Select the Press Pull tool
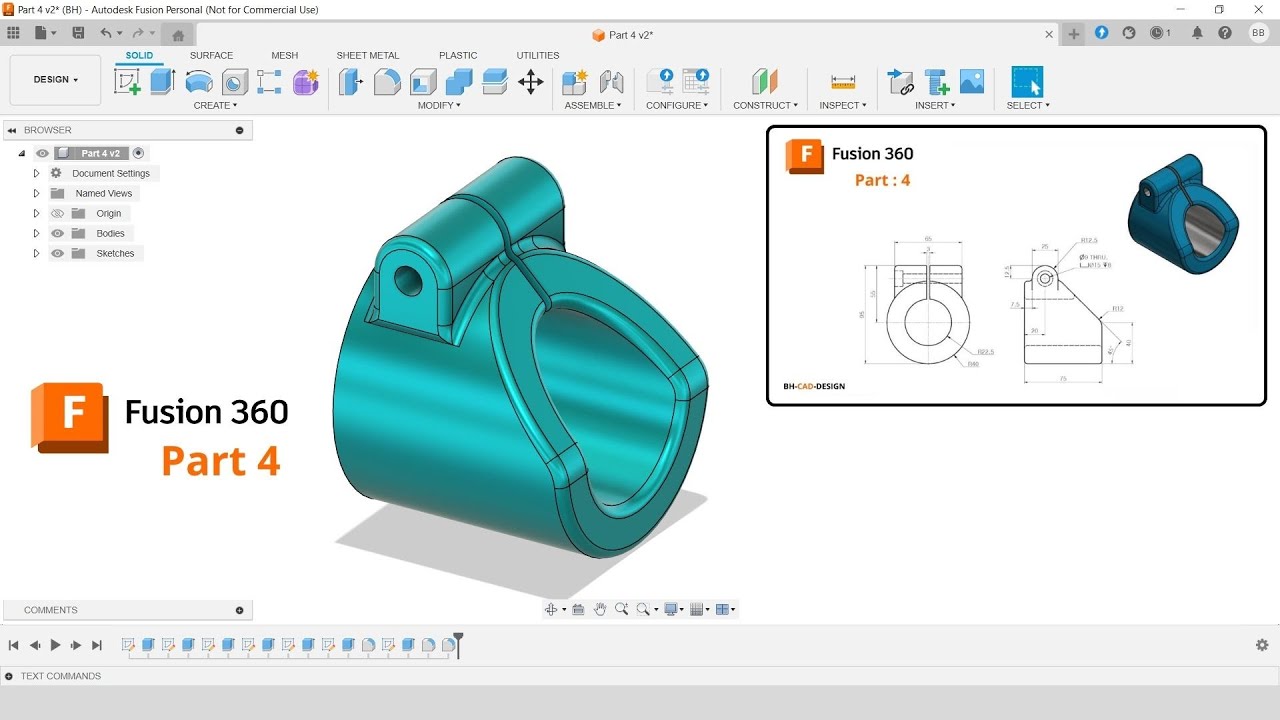1280x720 pixels. pos(351,82)
